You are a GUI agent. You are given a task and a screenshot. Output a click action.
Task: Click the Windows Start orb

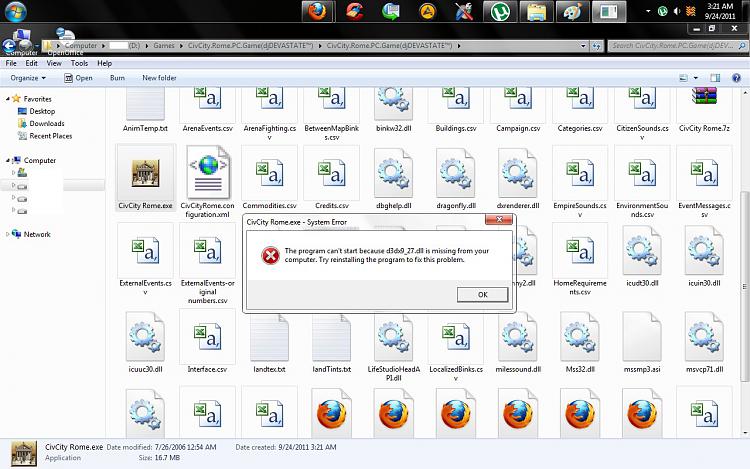click(x=15, y=11)
